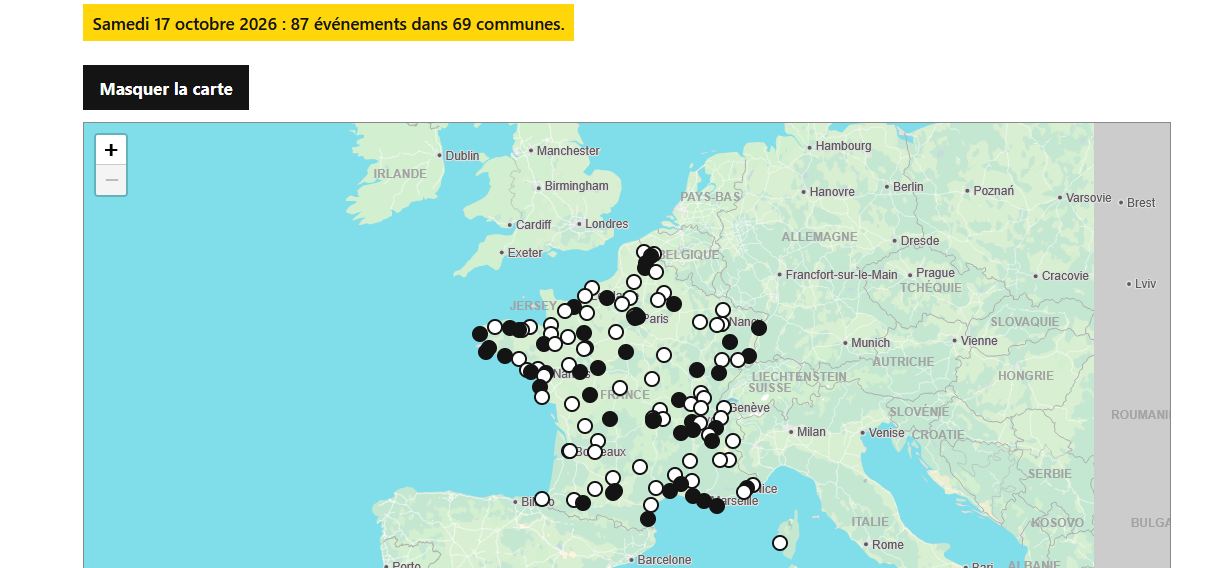Click the Hanovre city label
The image size is (1206, 568).
[832, 192]
